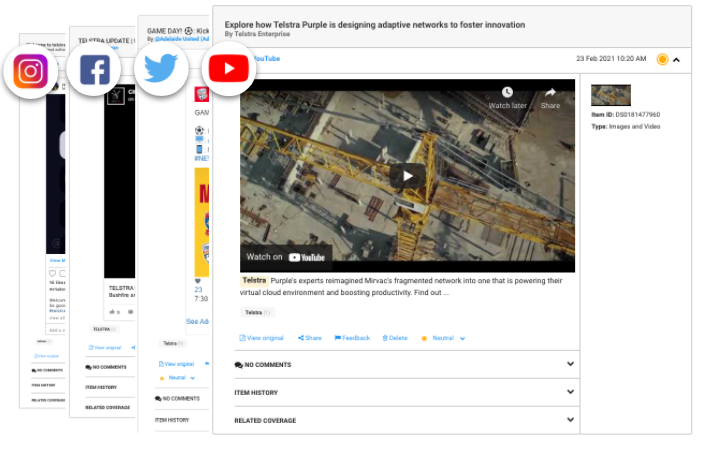Click NO COMMENTS in the Twitter card

(x=177, y=398)
